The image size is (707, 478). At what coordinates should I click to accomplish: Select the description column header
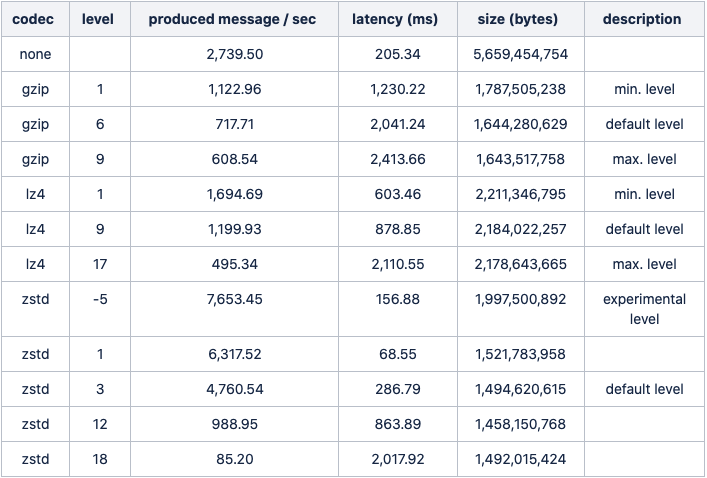pos(642,19)
